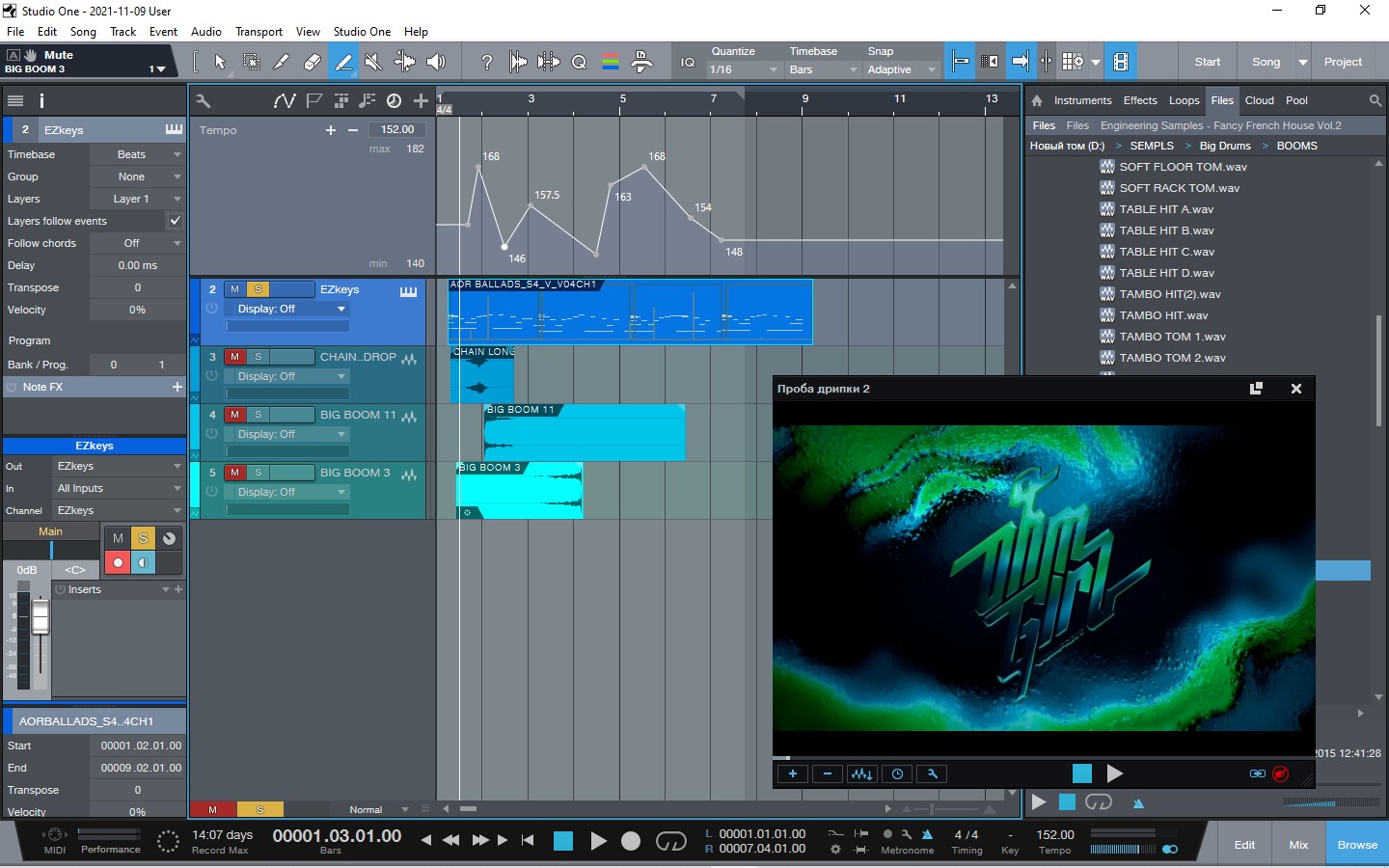Open the Edit view
The width and height of the screenshot is (1389, 868).
coord(1244,845)
